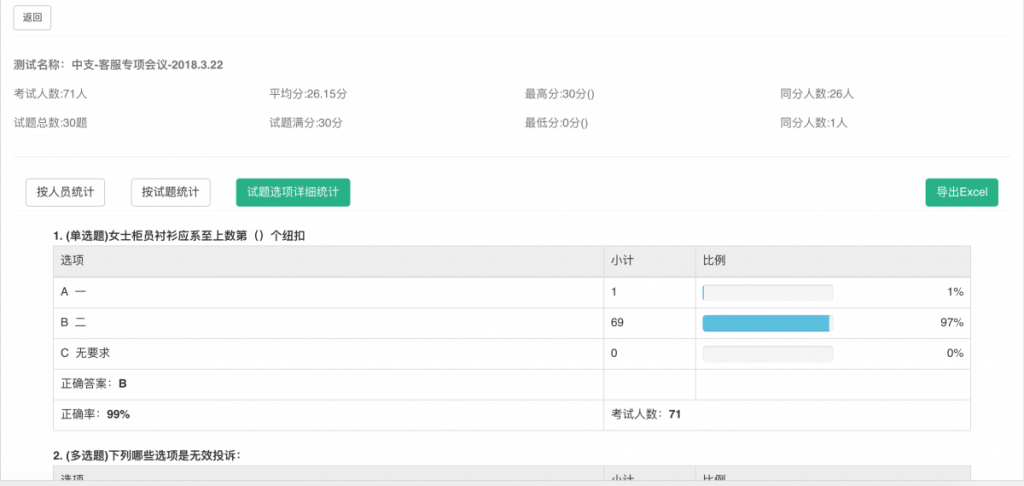The image size is (1024, 486).
Task: Click 正确率: 99% cell
Action: coord(328,415)
